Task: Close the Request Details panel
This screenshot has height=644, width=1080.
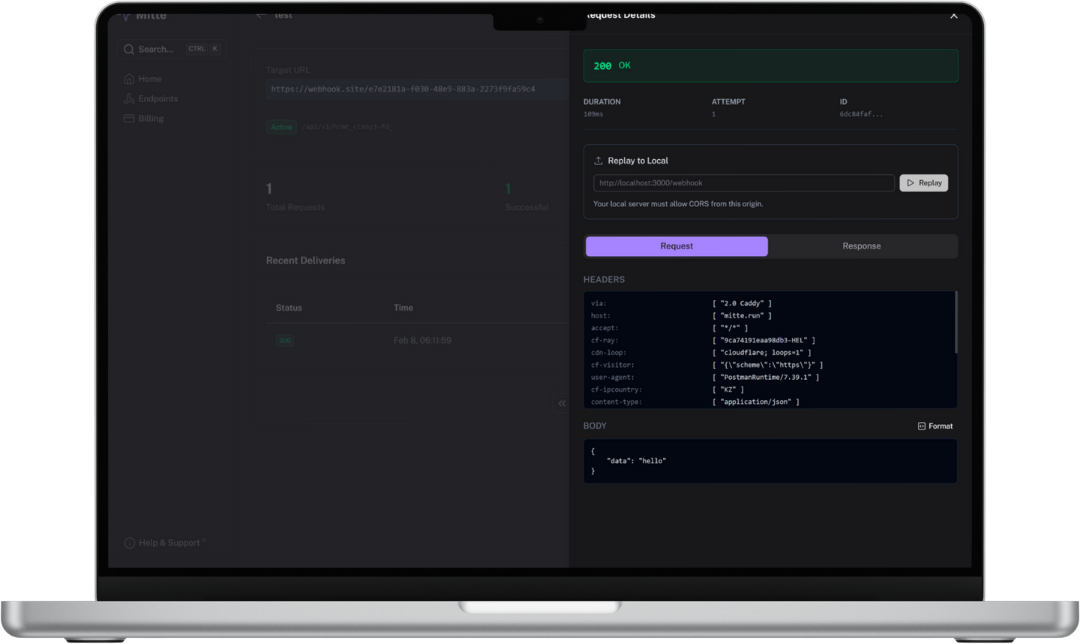Action: (953, 15)
